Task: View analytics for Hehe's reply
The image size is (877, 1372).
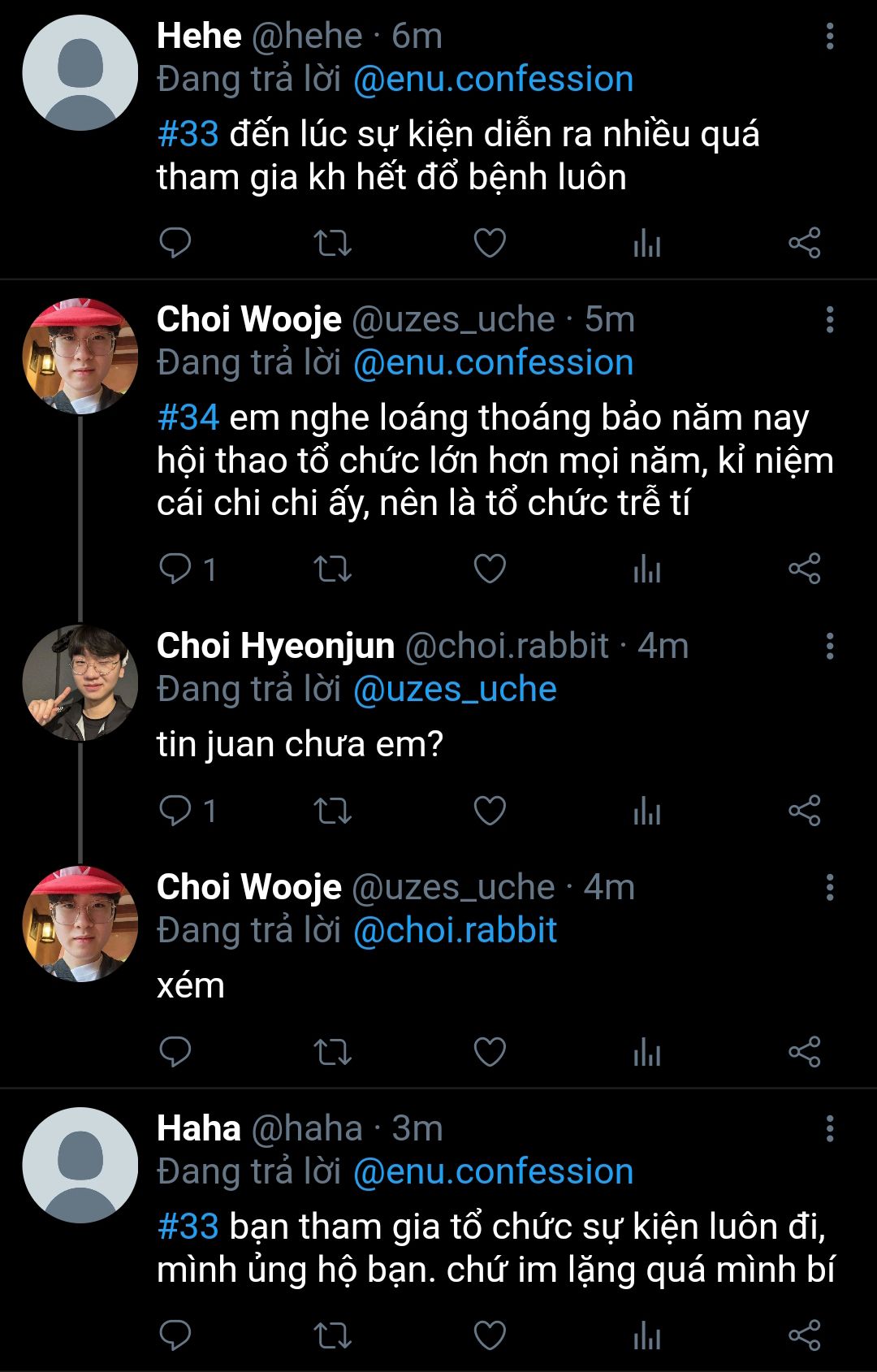Action: [x=647, y=243]
